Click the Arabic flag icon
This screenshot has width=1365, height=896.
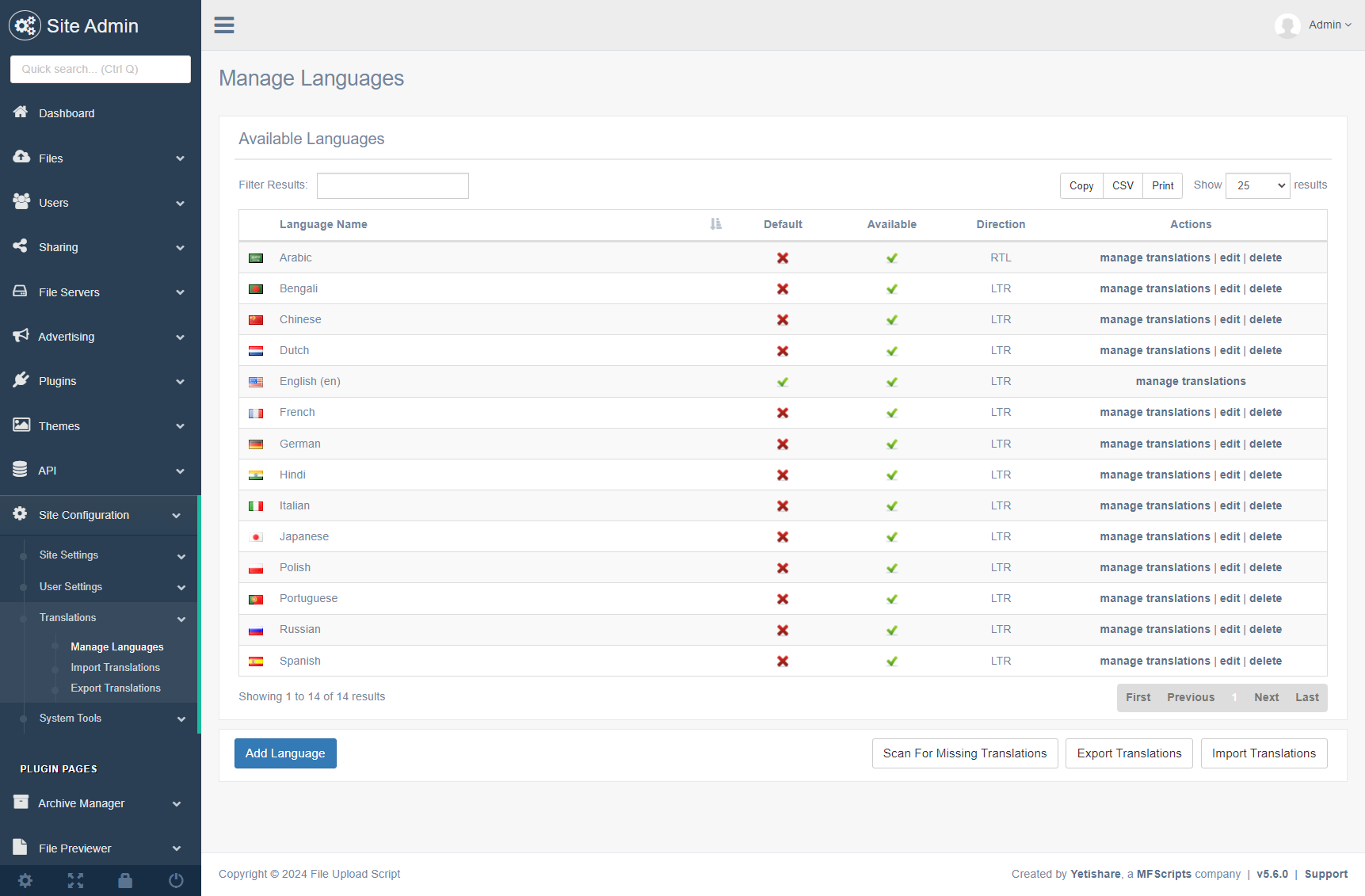point(256,258)
